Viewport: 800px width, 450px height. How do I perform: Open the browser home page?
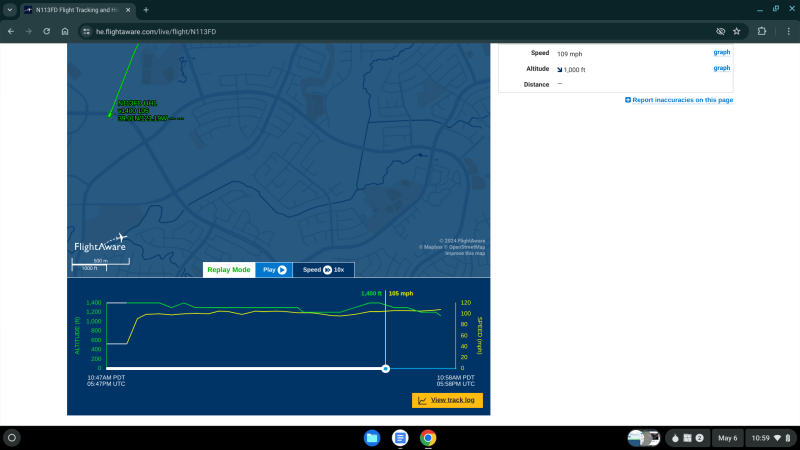(x=65, y=31)
